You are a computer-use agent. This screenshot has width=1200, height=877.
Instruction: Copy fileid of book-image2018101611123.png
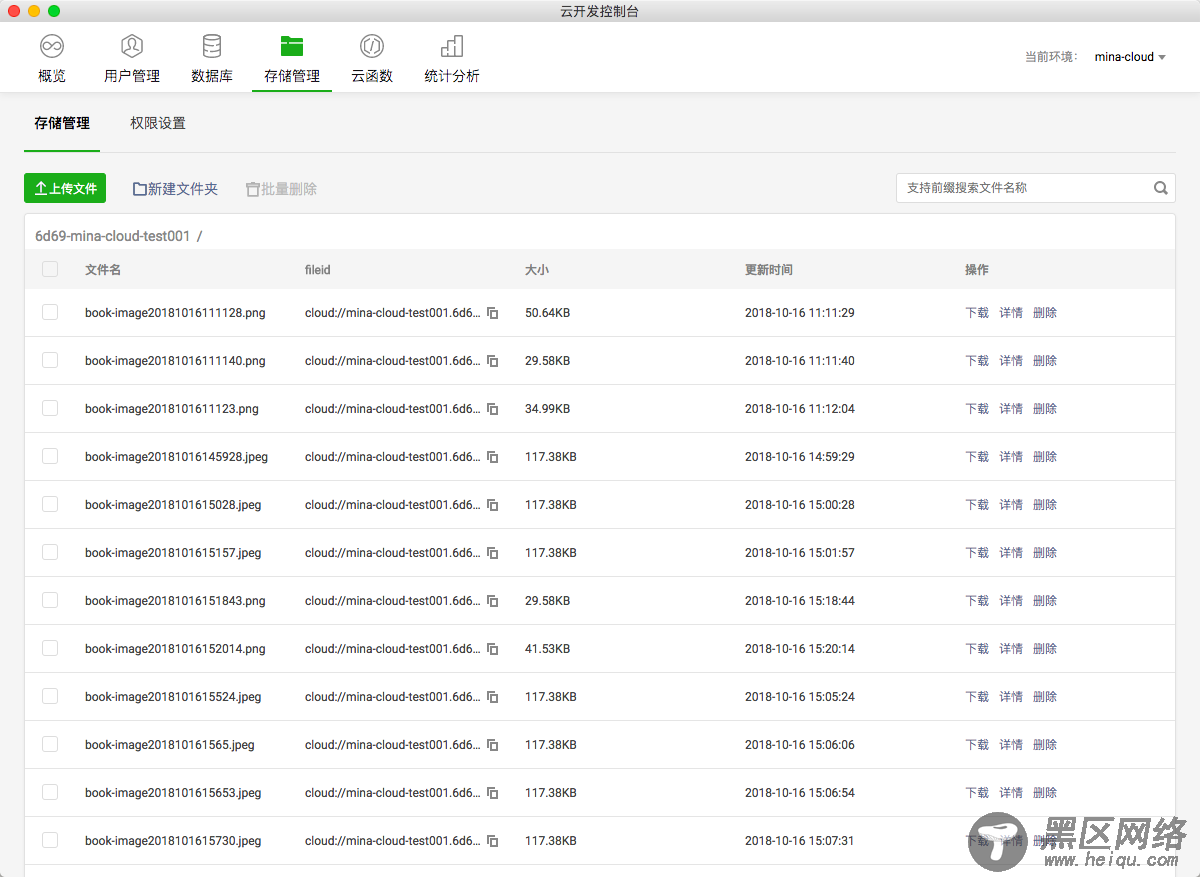(x=492, y=409)
